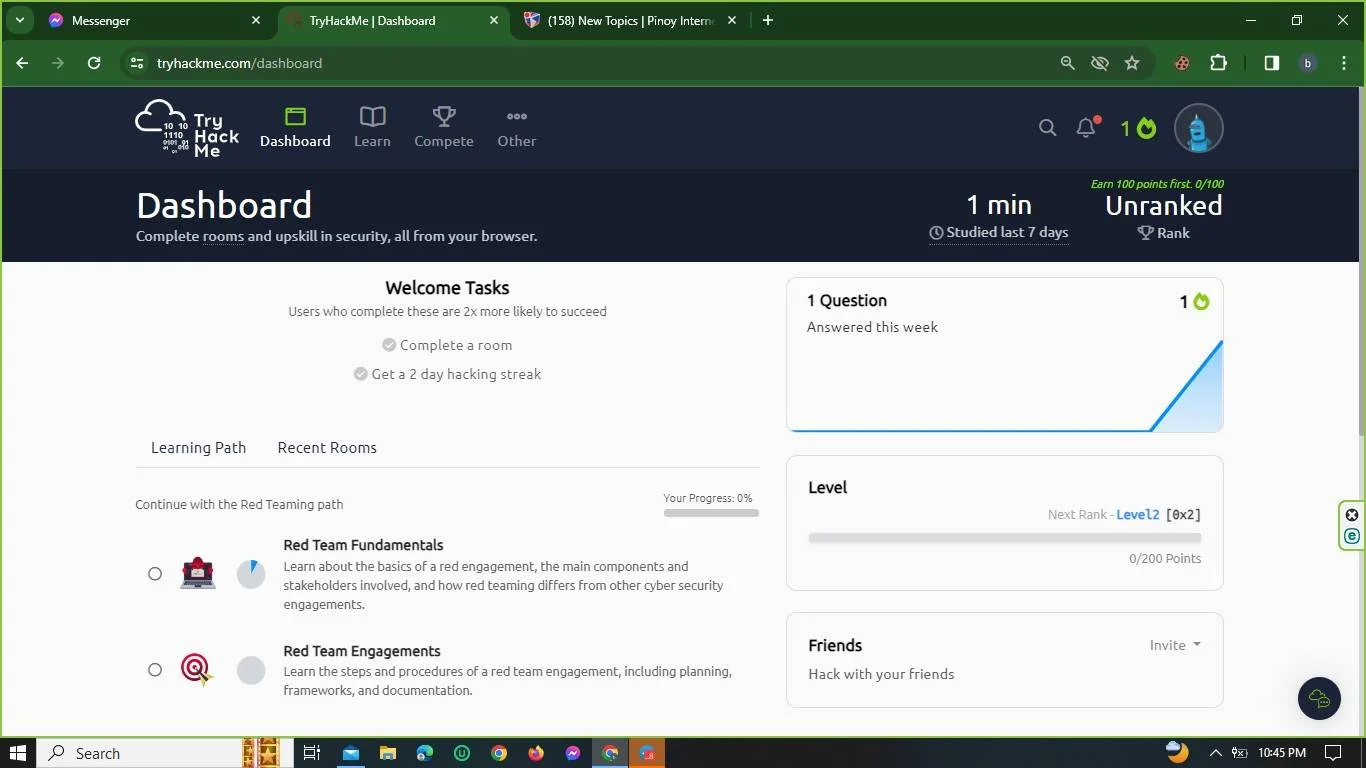Open the Mail app on the taskbar
This screenshot has width=1366, height=768.
point(350,753)
